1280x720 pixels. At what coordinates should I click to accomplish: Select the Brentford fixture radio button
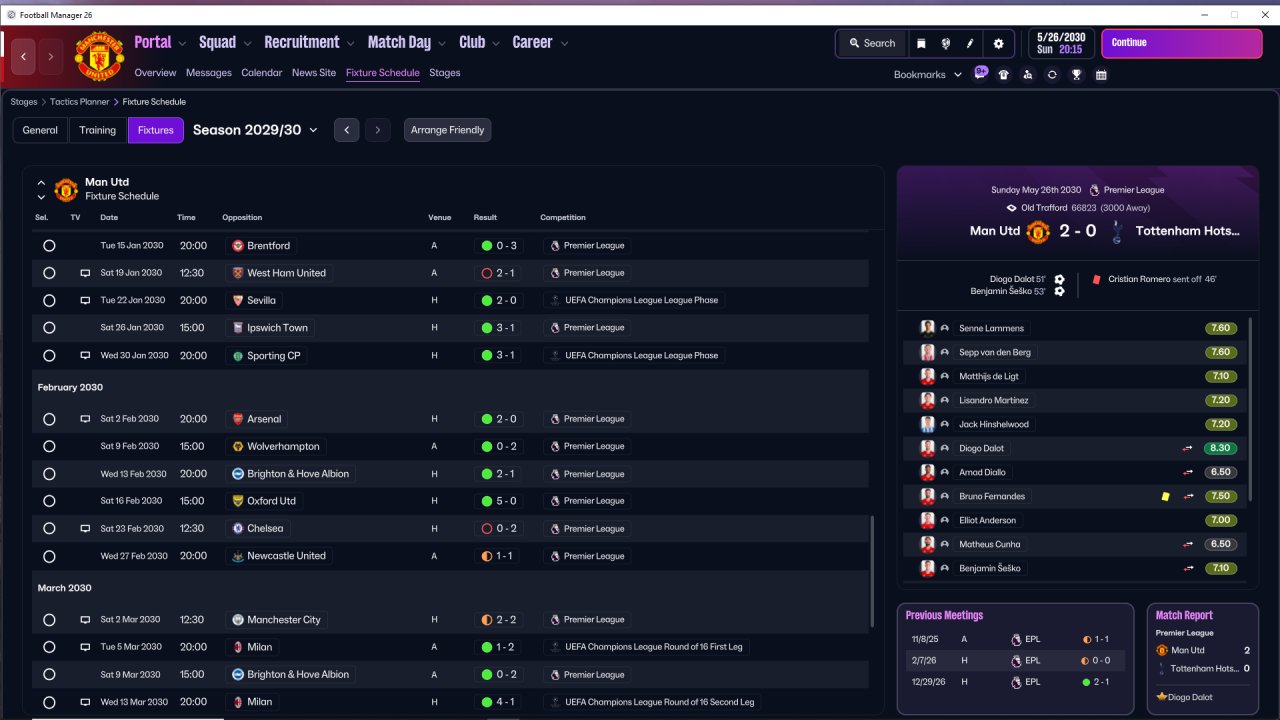pyautogui.click(x=49, y=246)
